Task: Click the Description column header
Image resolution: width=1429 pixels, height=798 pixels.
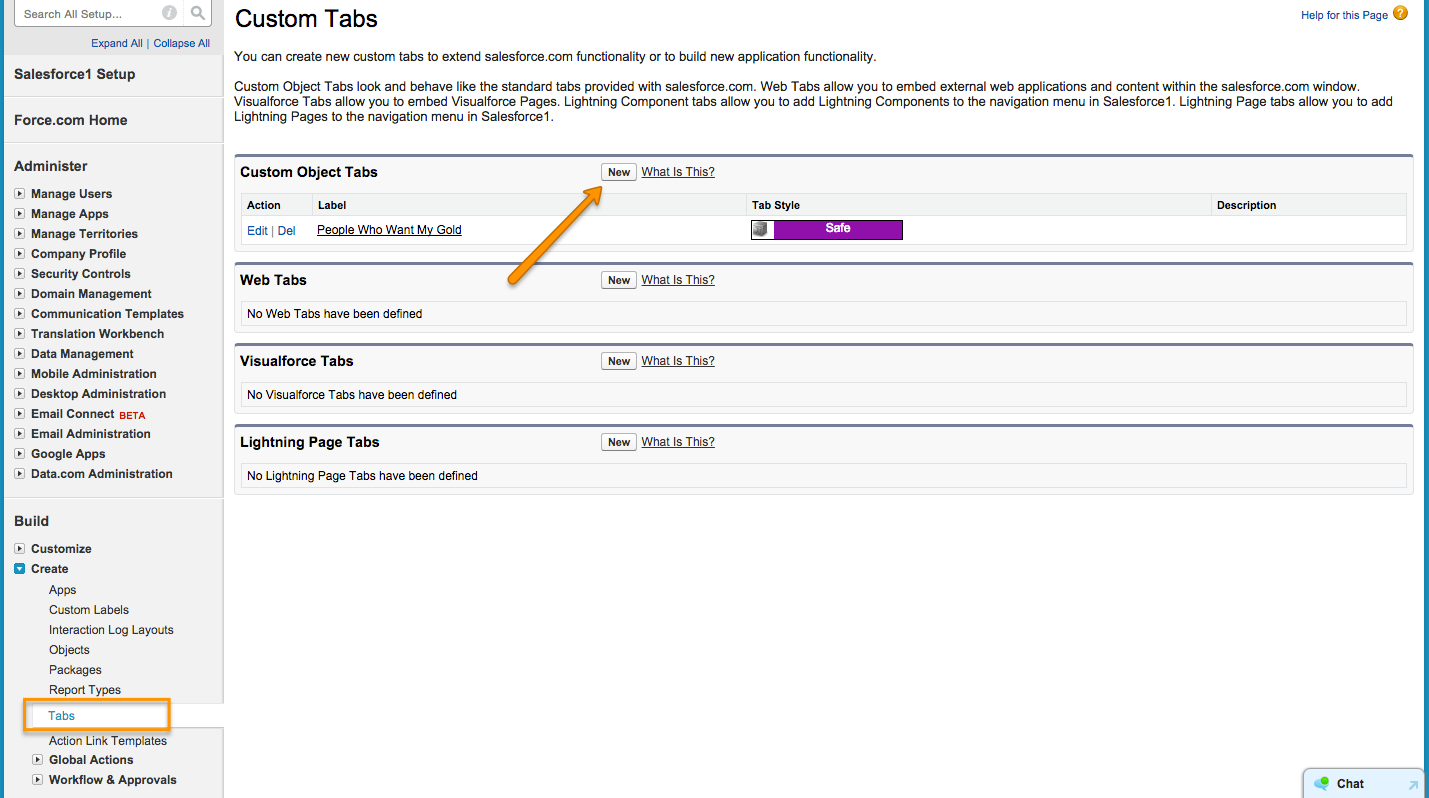Action: click(x=1246, y=205)
